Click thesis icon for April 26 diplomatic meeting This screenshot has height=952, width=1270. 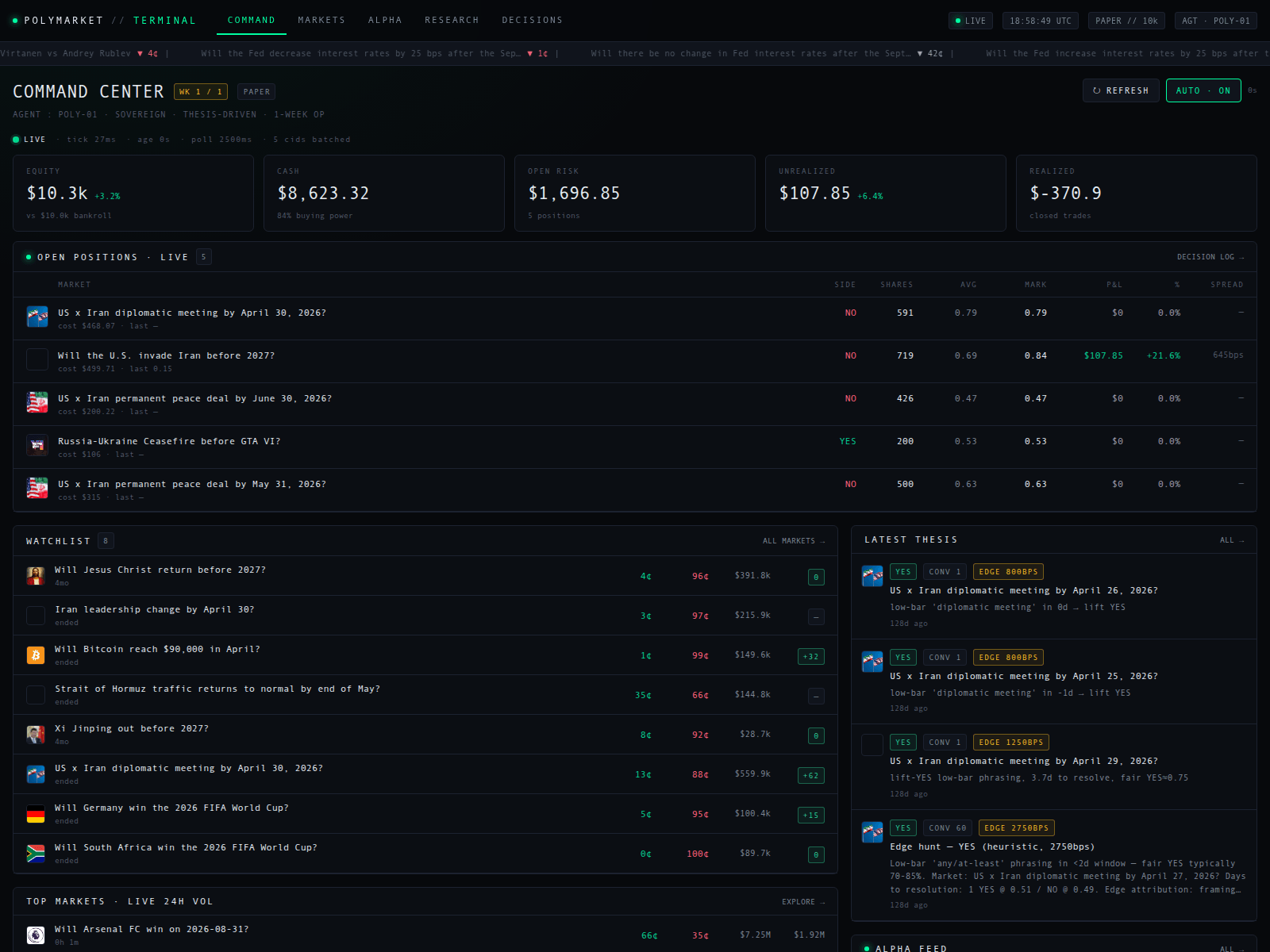click(872, 576)
